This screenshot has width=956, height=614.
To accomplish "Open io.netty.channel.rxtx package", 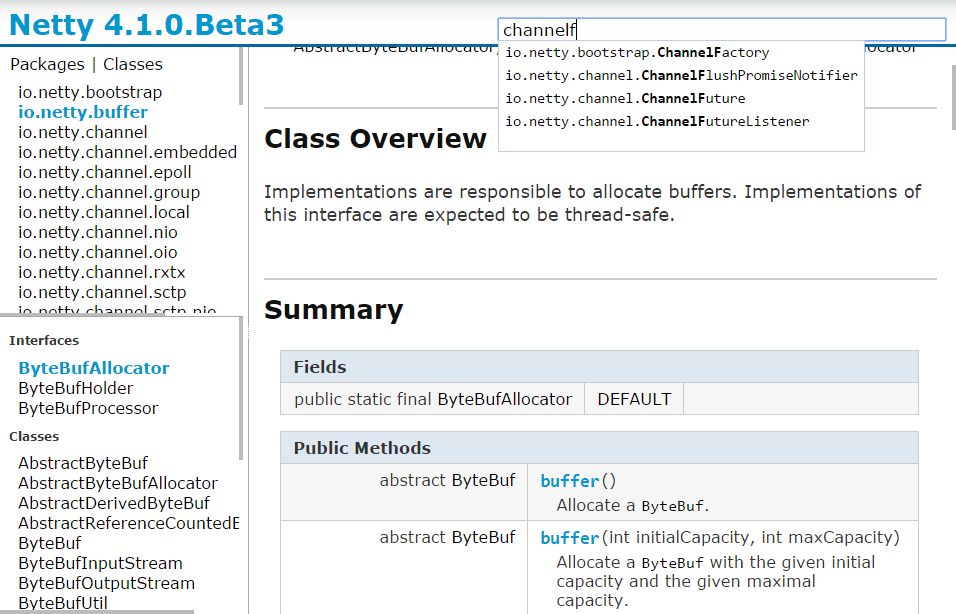I will pos(101,273).
